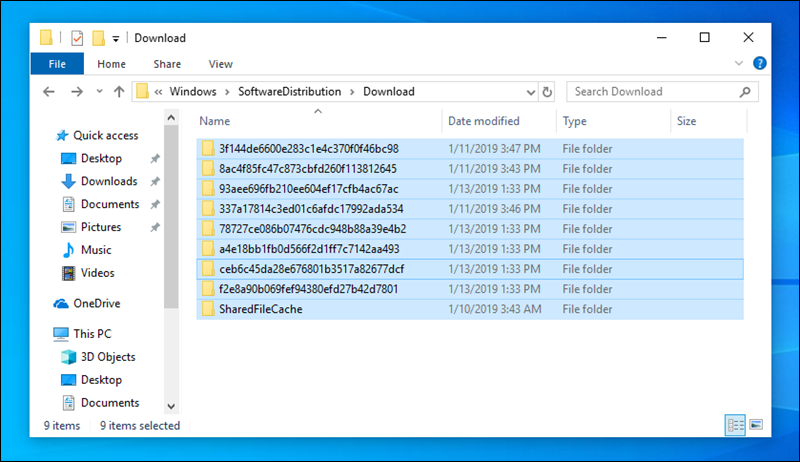Viewport: 800px width, 462px height.
Task: Click the pin icon next to Pictures
Action: pyautogui.click(x=155, y=228)
